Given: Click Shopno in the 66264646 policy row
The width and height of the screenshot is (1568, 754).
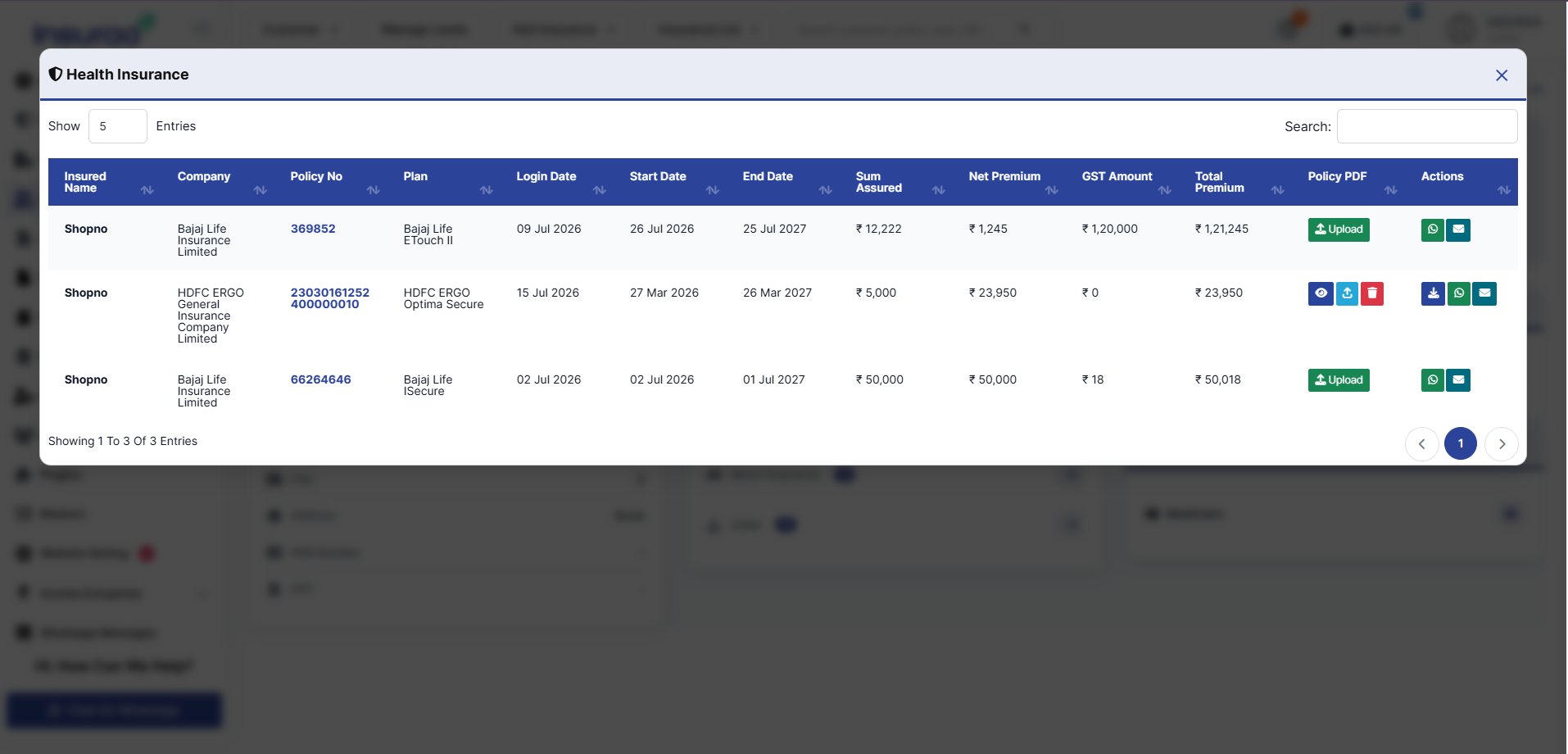Looking at the screenshot, I should (x=86, y=379).
